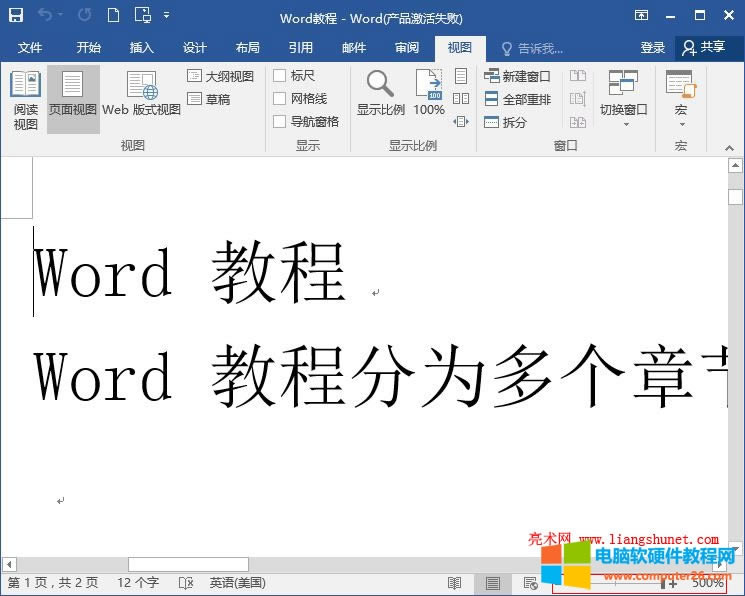Click Sign in (登录)

pos(653,48)
